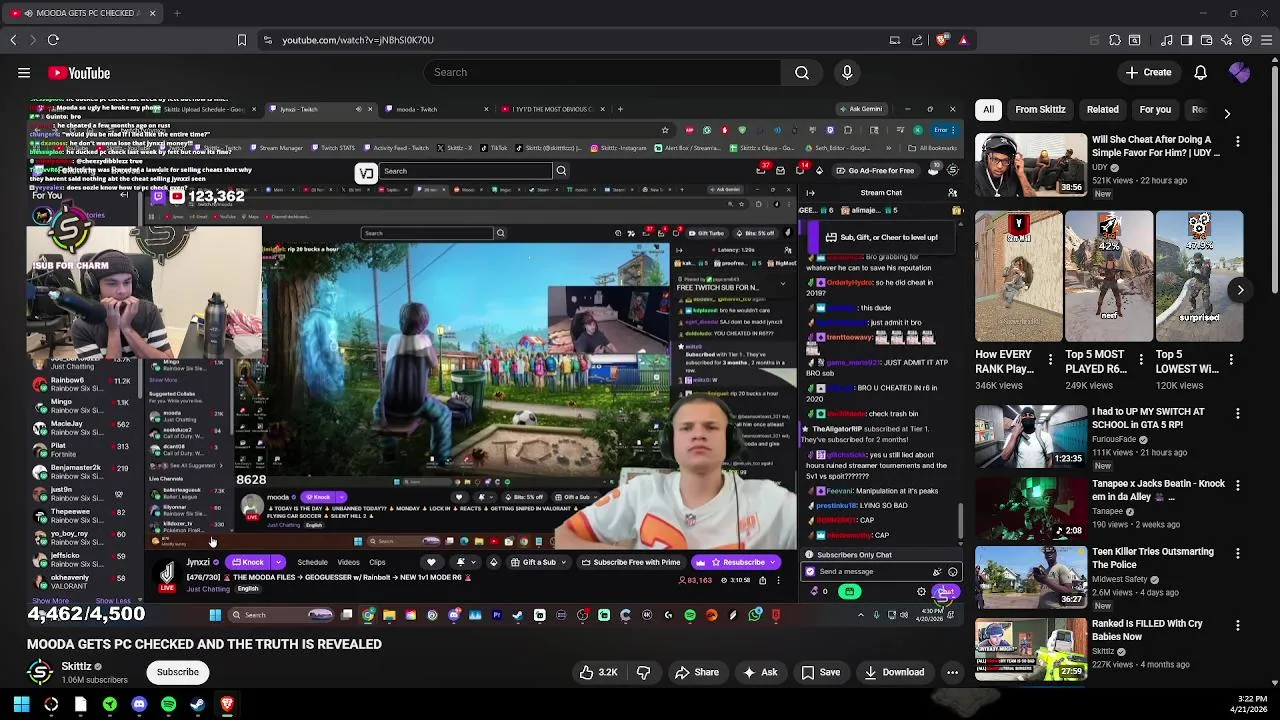Image resolution: width=1280 pixels, height=720 pixels.
Task: Click the address bar URL
Action: (x=358, y=40)
